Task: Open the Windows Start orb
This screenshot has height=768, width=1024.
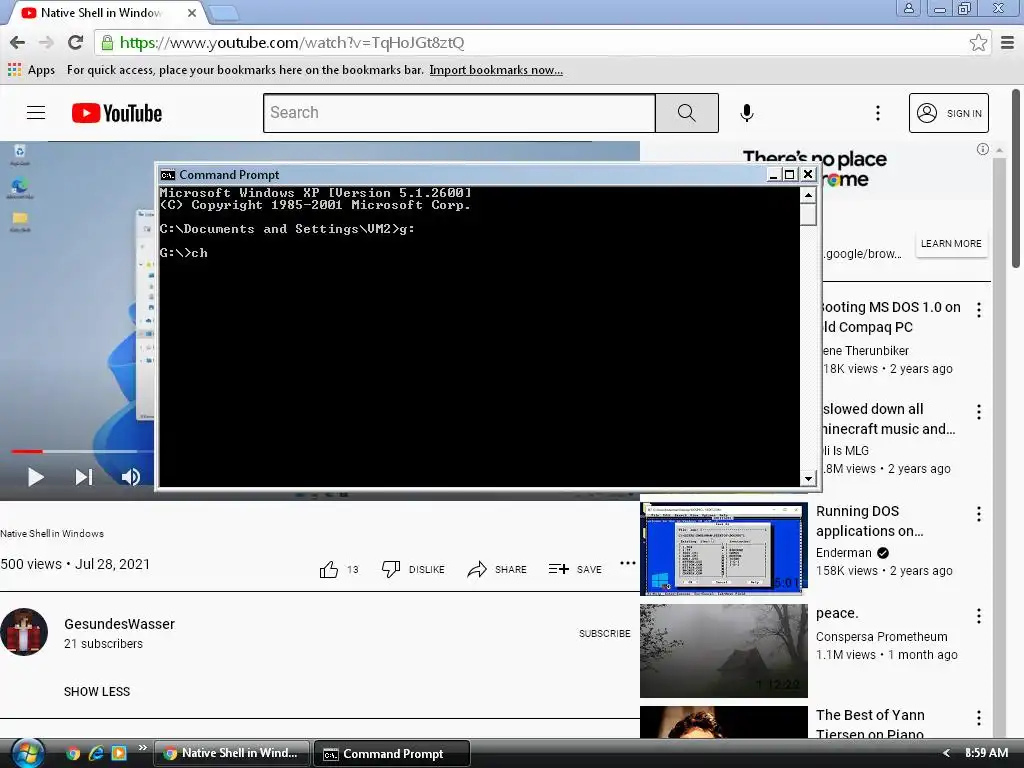Action: 27,753
